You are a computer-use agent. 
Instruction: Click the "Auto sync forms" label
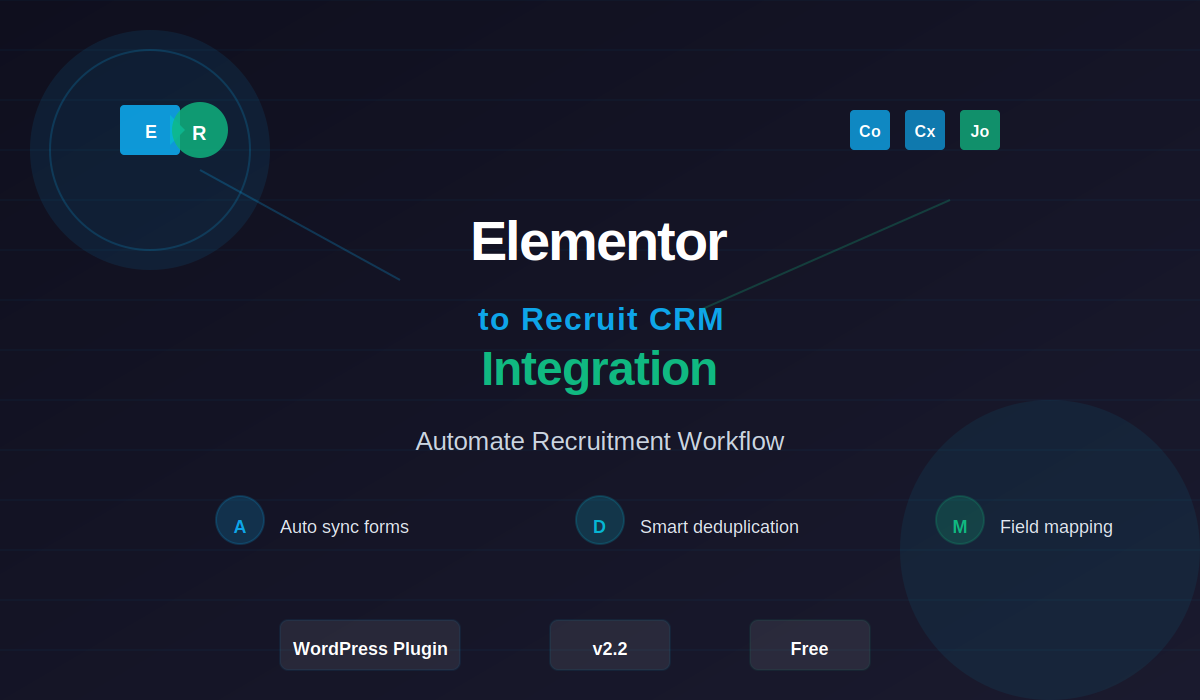[x=344, y=527]
